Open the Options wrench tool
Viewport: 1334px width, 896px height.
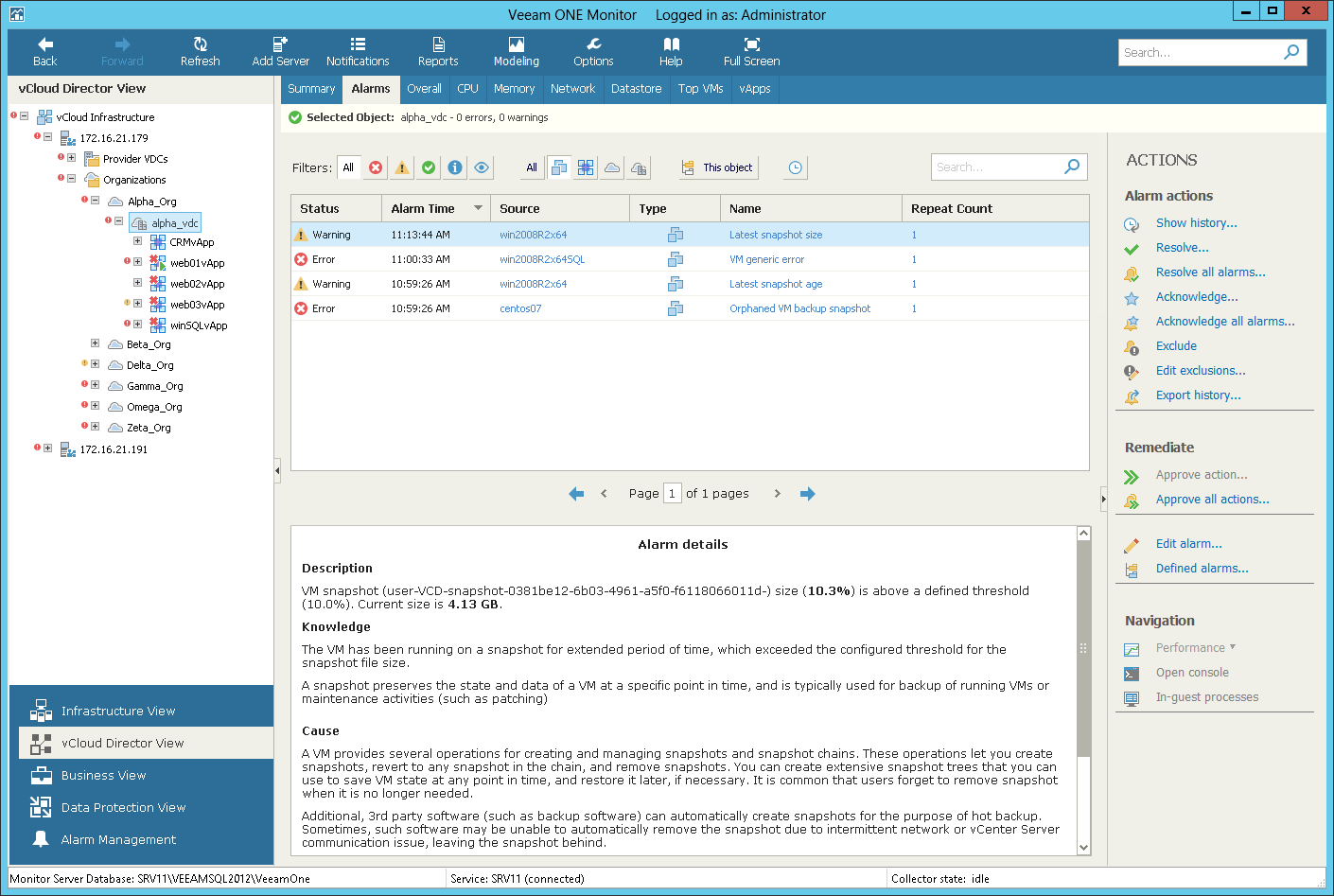point(593,52)
